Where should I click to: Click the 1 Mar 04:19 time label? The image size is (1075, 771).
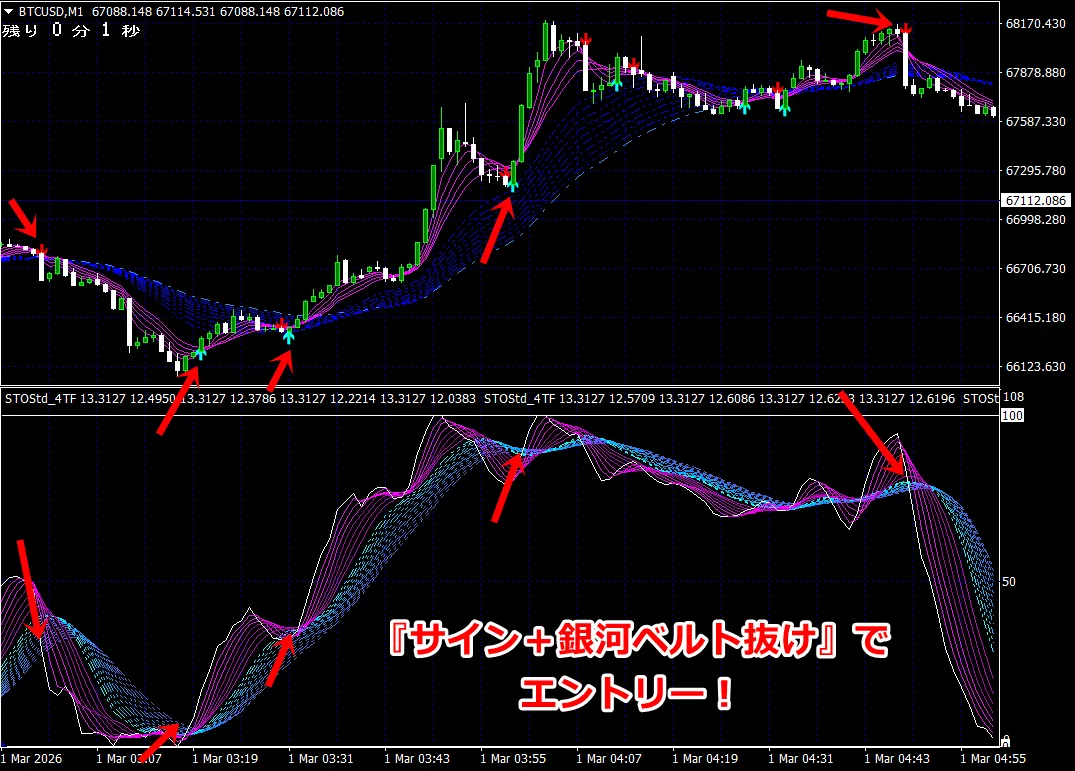pyautogui.click(x=705, y=759)
